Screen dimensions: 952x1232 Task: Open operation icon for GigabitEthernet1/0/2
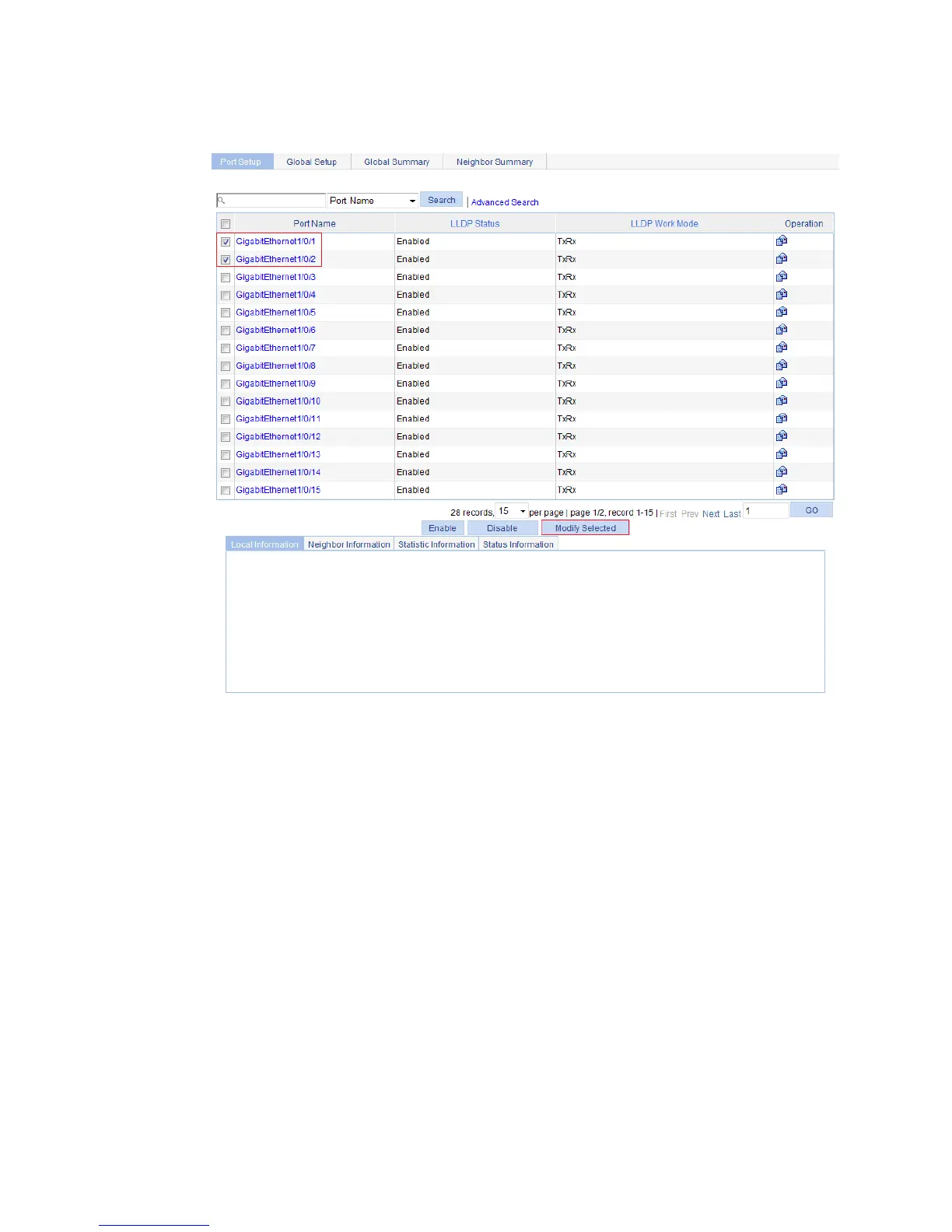[782, 259]
